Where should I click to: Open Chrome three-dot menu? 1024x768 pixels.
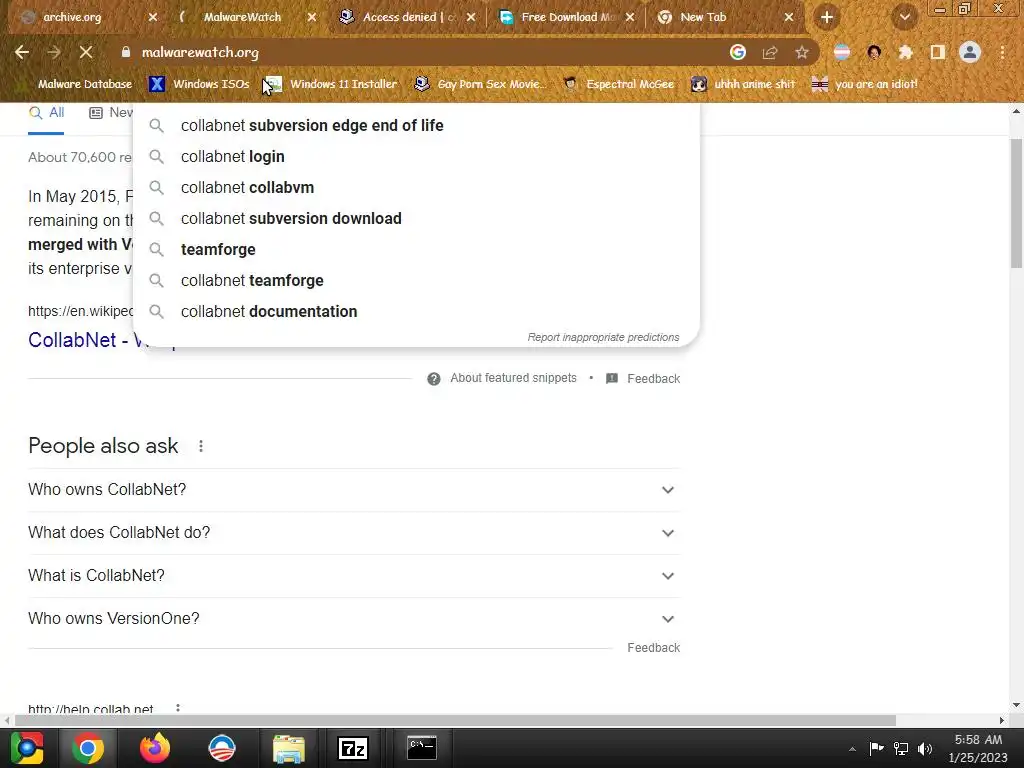(1002, 52)
